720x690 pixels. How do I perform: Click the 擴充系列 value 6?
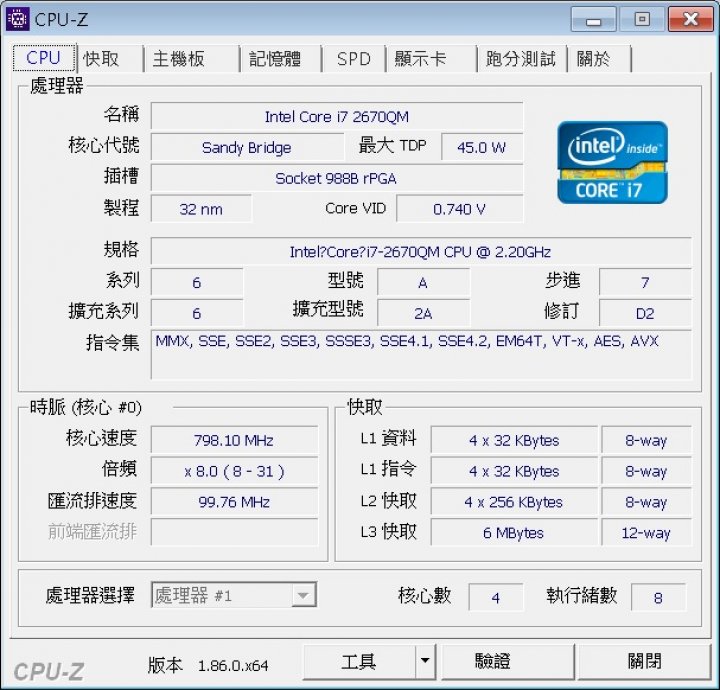click(197, 313)
